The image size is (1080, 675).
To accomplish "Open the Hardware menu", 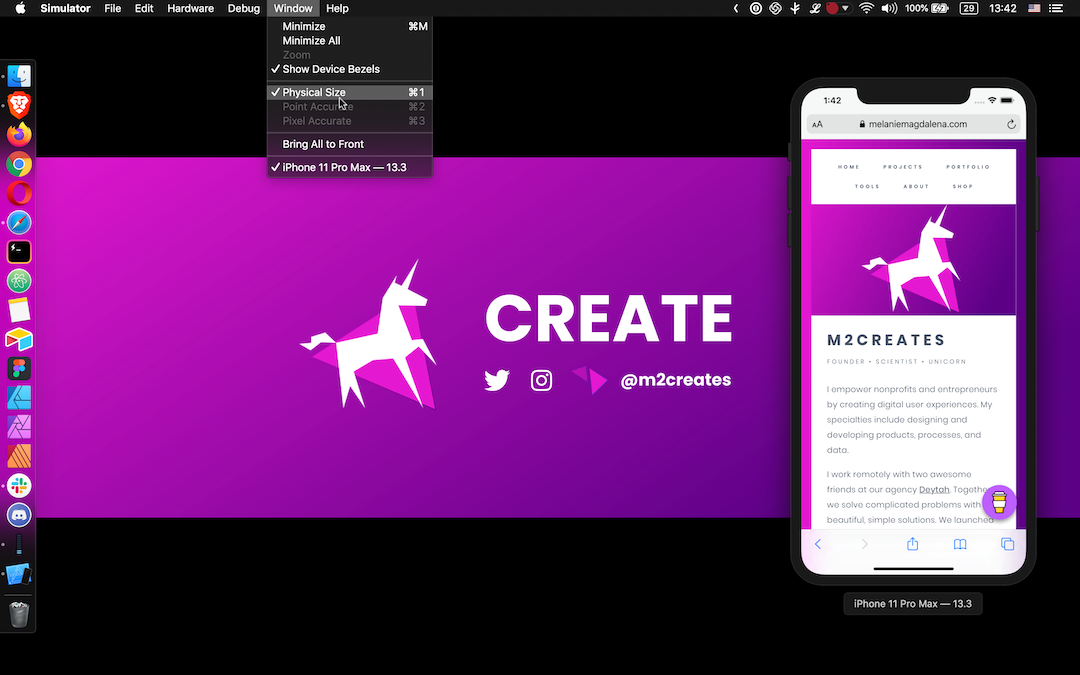I will coord(190,8).
